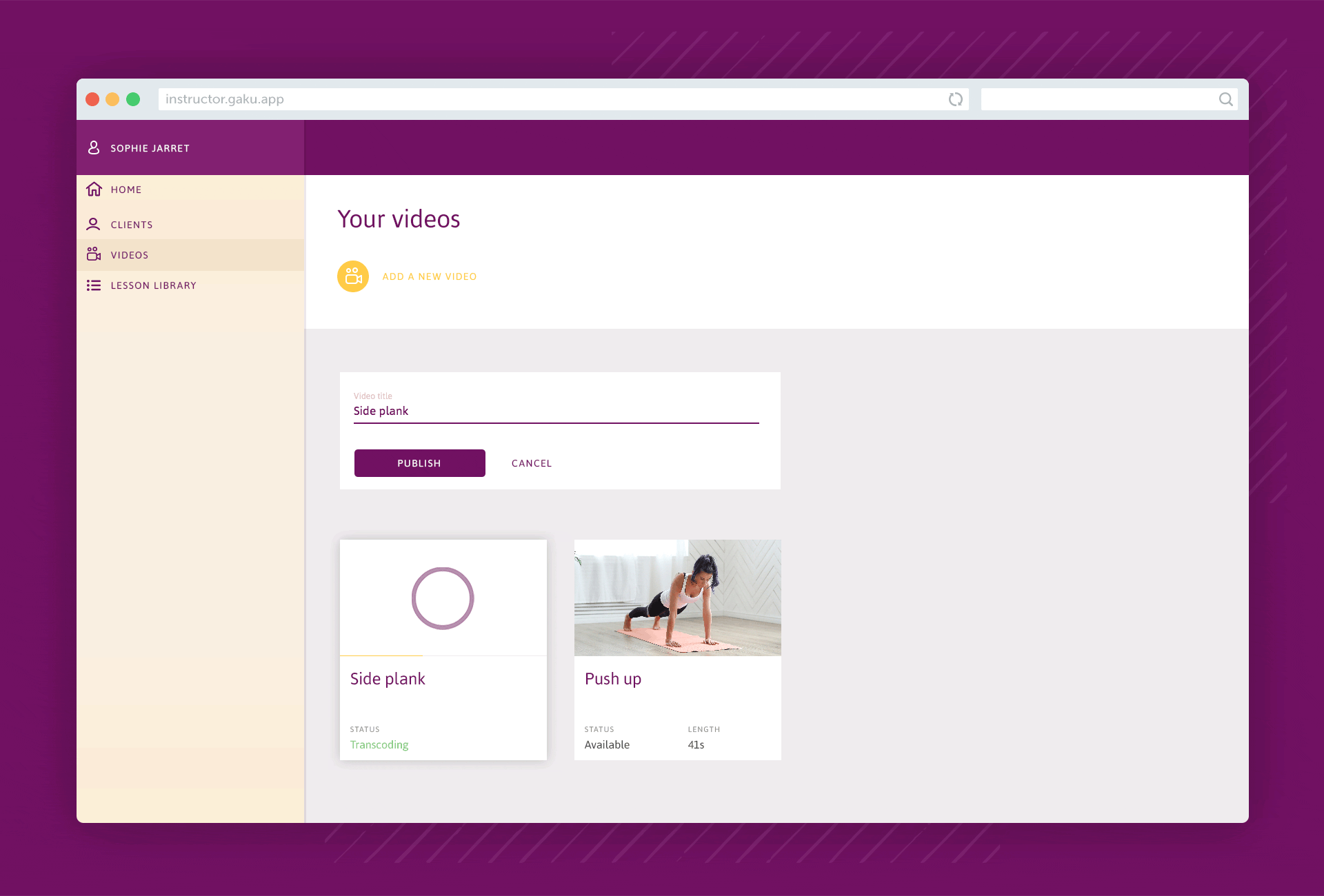Click the PUBLISH button for Side plank
1324x896 pixels.
point(419,463)
